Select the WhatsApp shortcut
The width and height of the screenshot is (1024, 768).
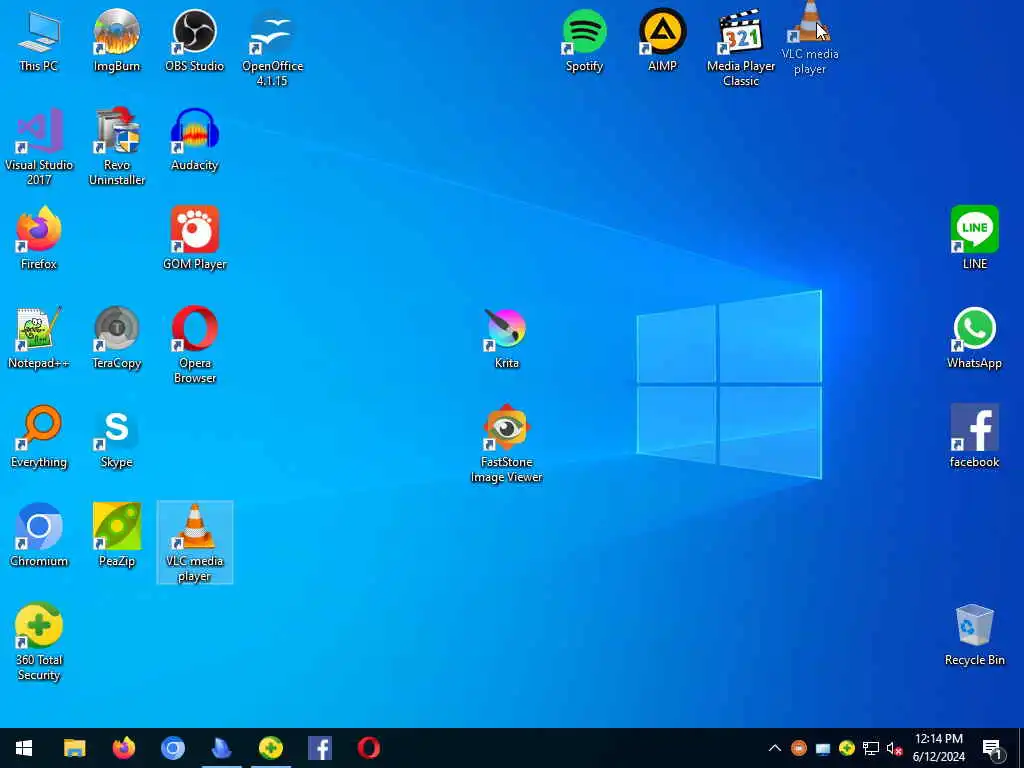(974, 338)
